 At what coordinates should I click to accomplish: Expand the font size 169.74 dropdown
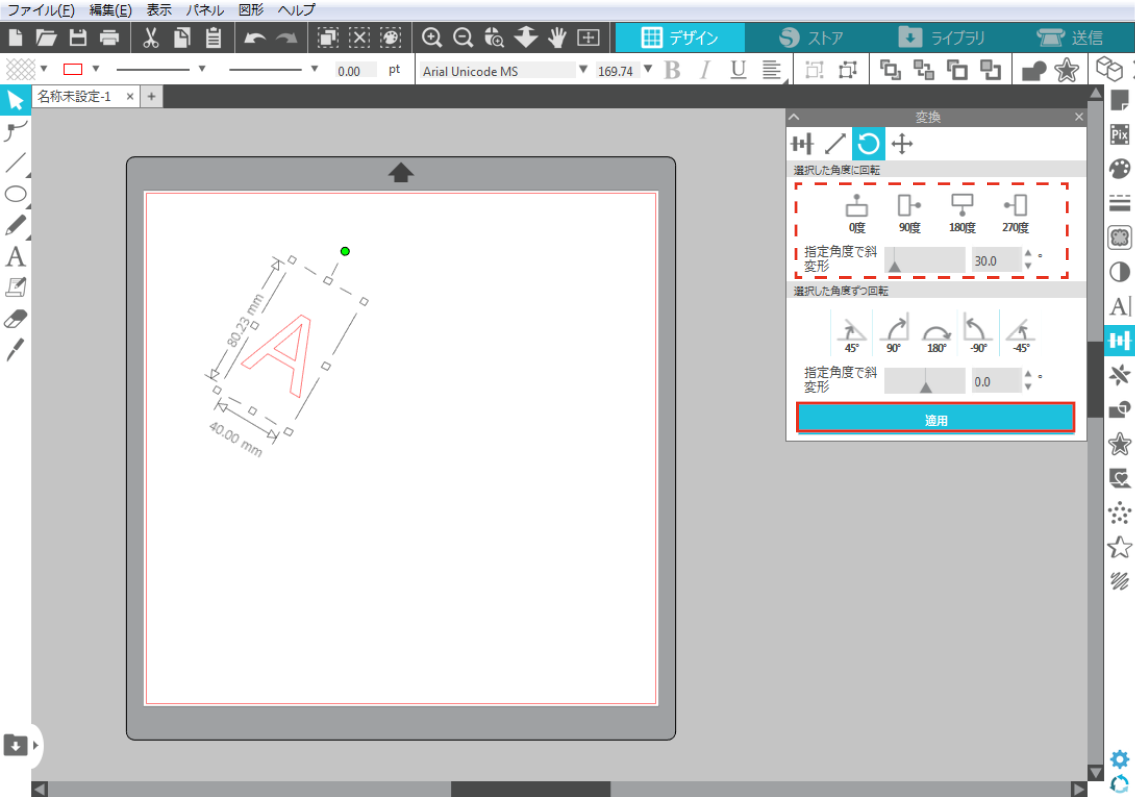pyautogui.click(x=647, y=70)
